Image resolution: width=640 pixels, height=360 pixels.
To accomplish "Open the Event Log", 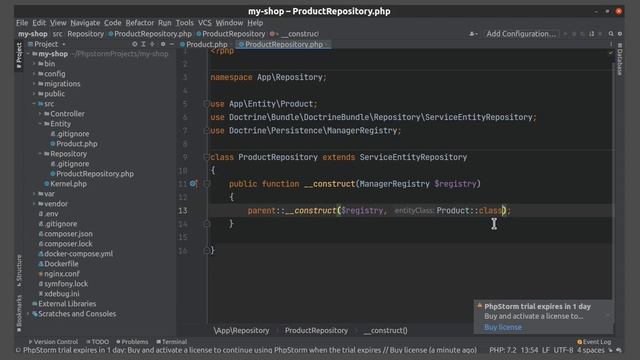I will (594, 342).
